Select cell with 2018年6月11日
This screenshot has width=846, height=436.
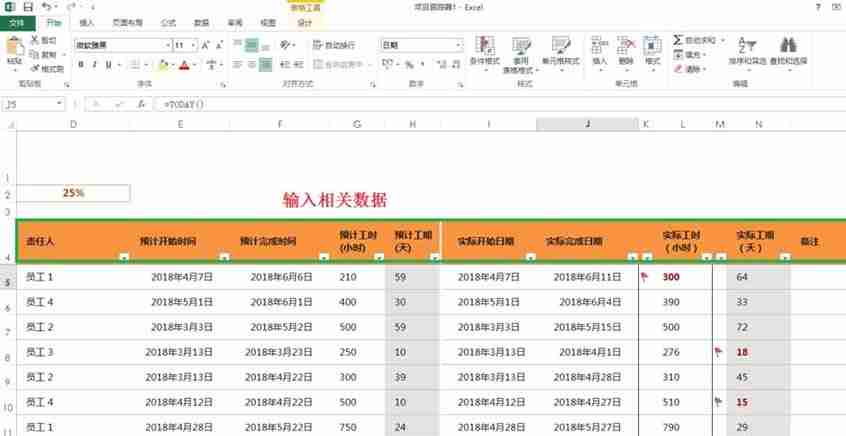[x=588, y=277]
